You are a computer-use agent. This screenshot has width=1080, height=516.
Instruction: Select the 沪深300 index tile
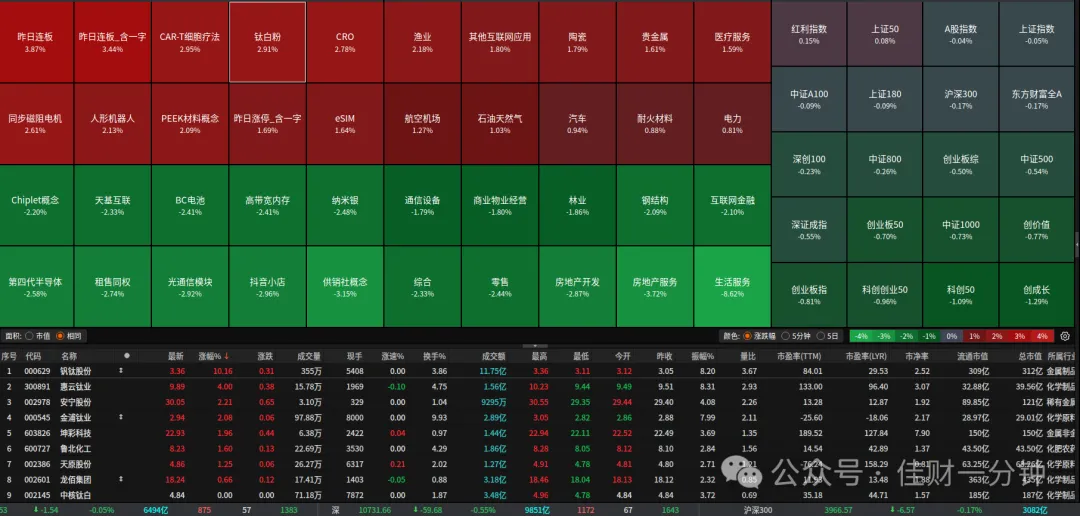tap(961, 99)
